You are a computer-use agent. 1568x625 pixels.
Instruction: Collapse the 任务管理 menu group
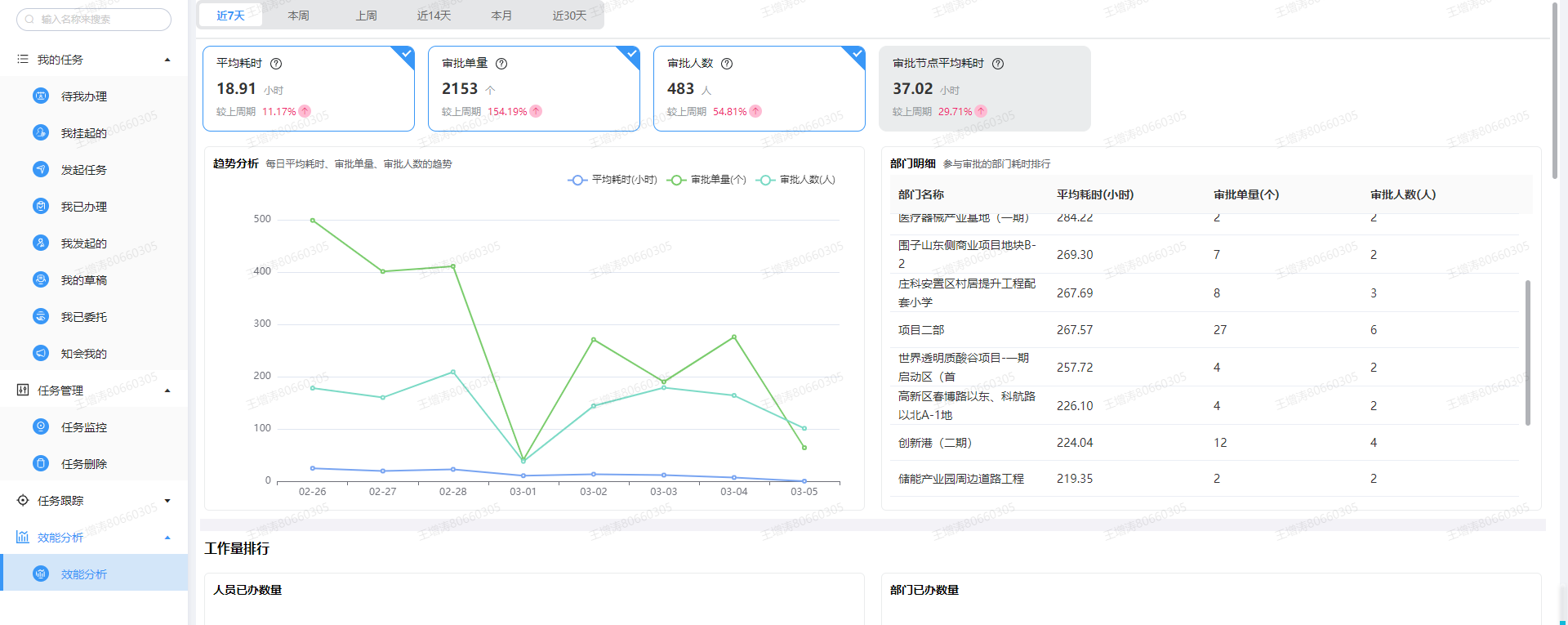[x=167, y=391]
